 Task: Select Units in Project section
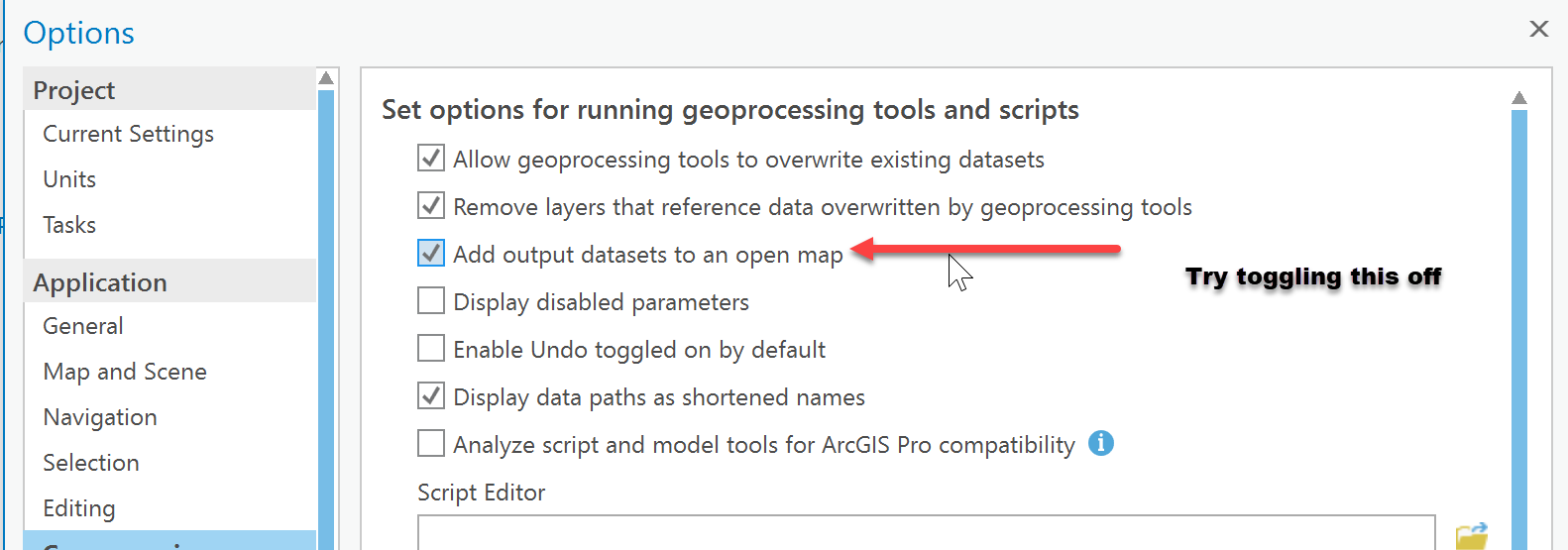coord(69,179)
